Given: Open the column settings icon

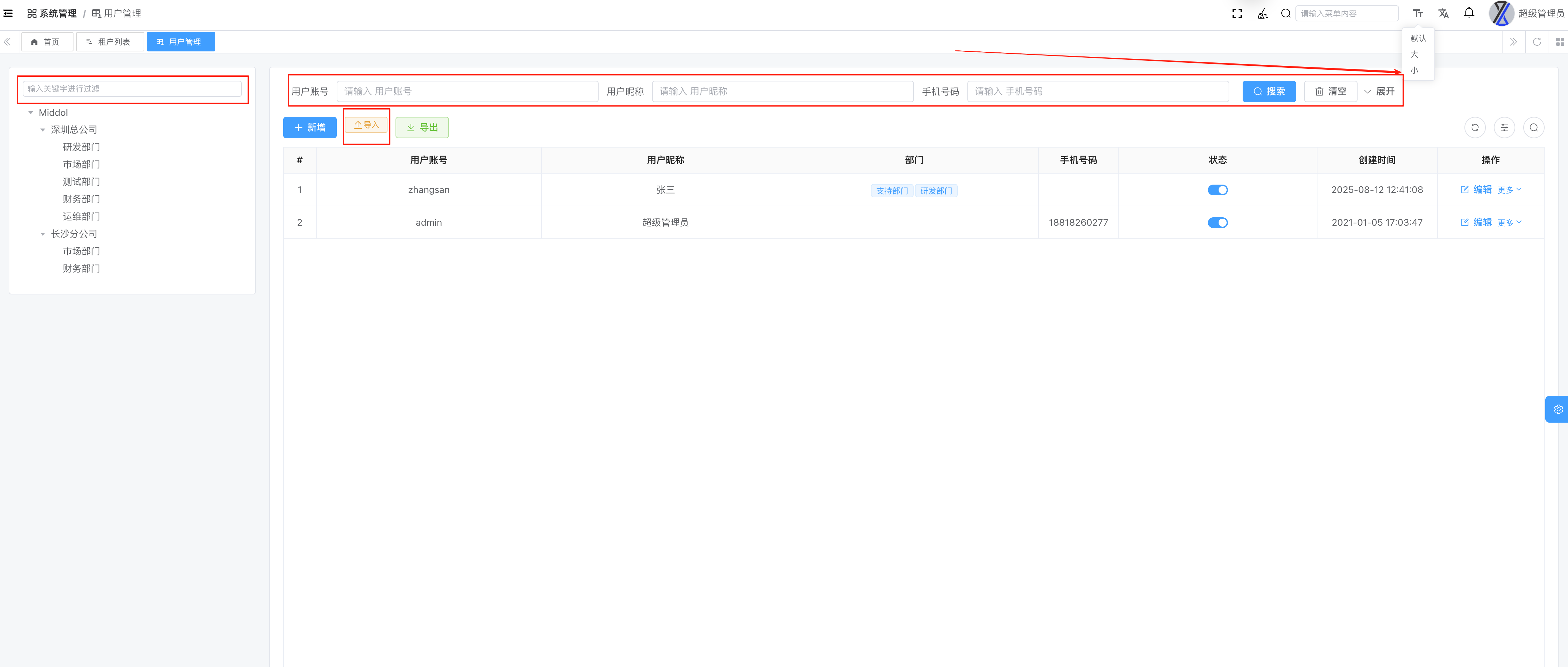Looking at the screenshot, I should tap(1504, 128).
